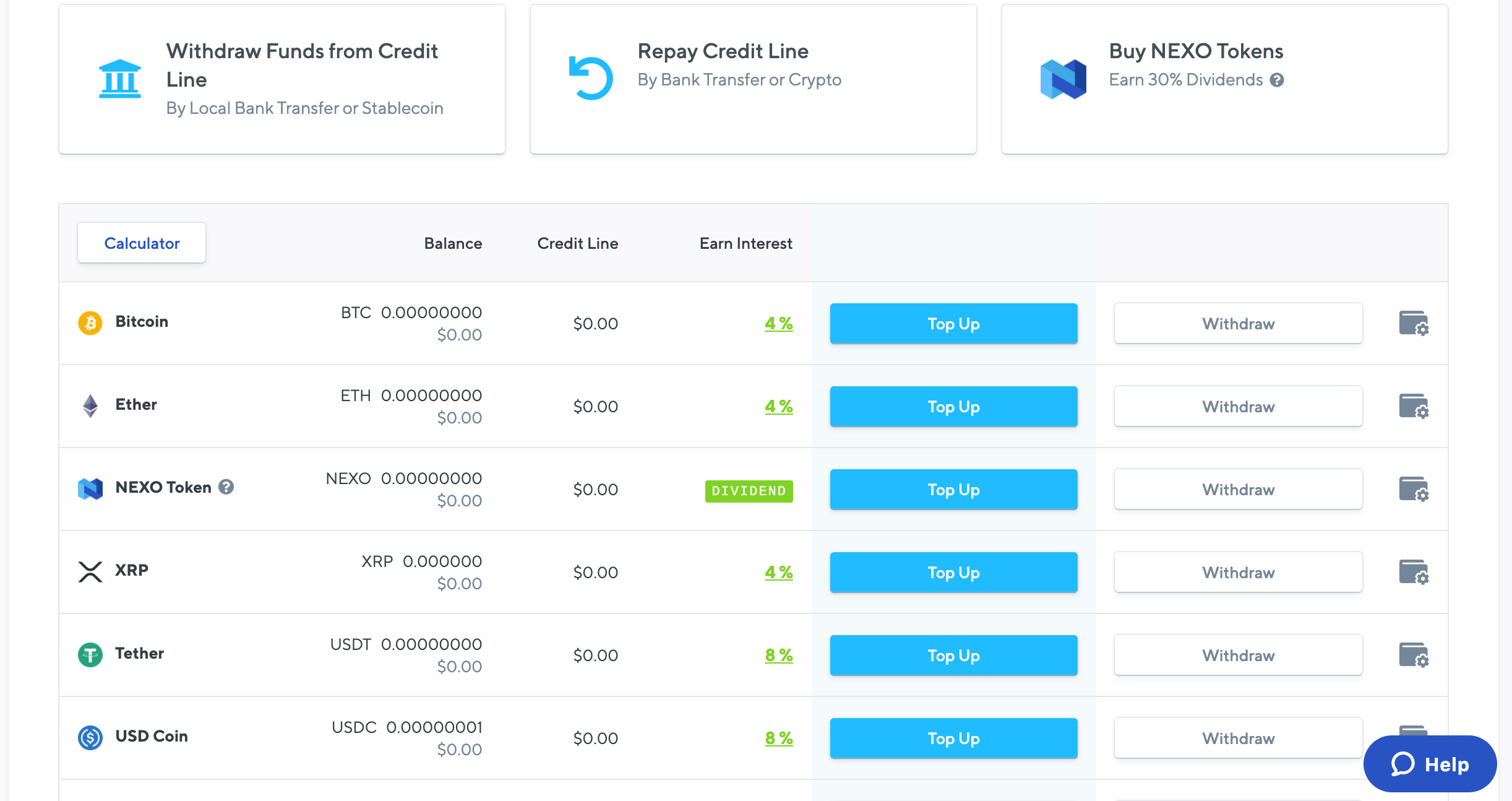The image size is (1512, 801).
Task: Click the bank building icon
Action: click(120, 79)
